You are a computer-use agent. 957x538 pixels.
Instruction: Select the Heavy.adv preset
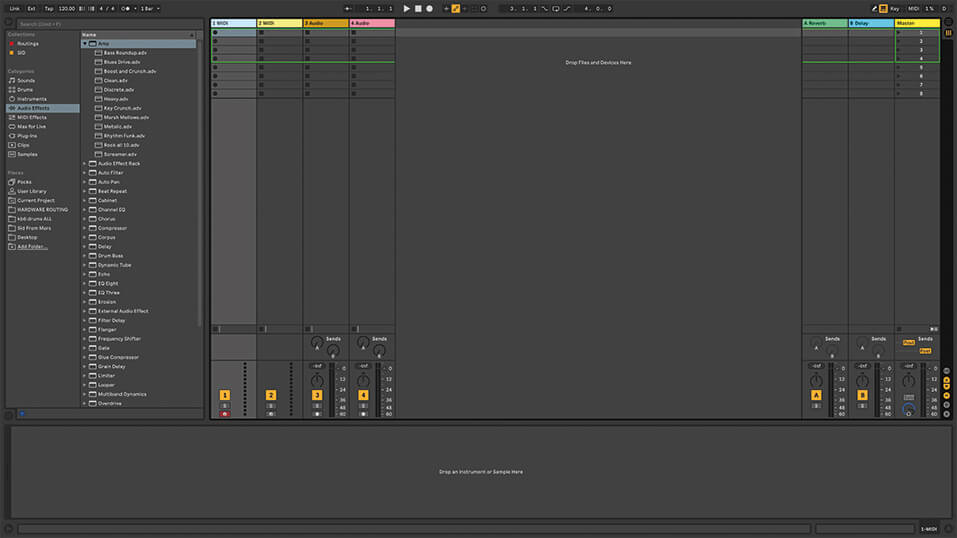(x=115, y=99)
